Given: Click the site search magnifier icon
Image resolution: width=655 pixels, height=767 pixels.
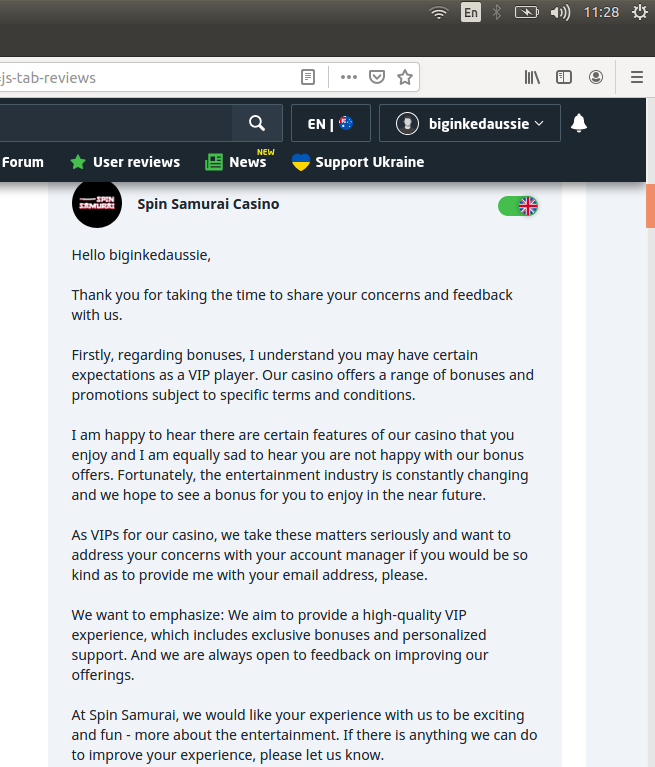Looking at the screenshot, I should [x=257, y=123].
